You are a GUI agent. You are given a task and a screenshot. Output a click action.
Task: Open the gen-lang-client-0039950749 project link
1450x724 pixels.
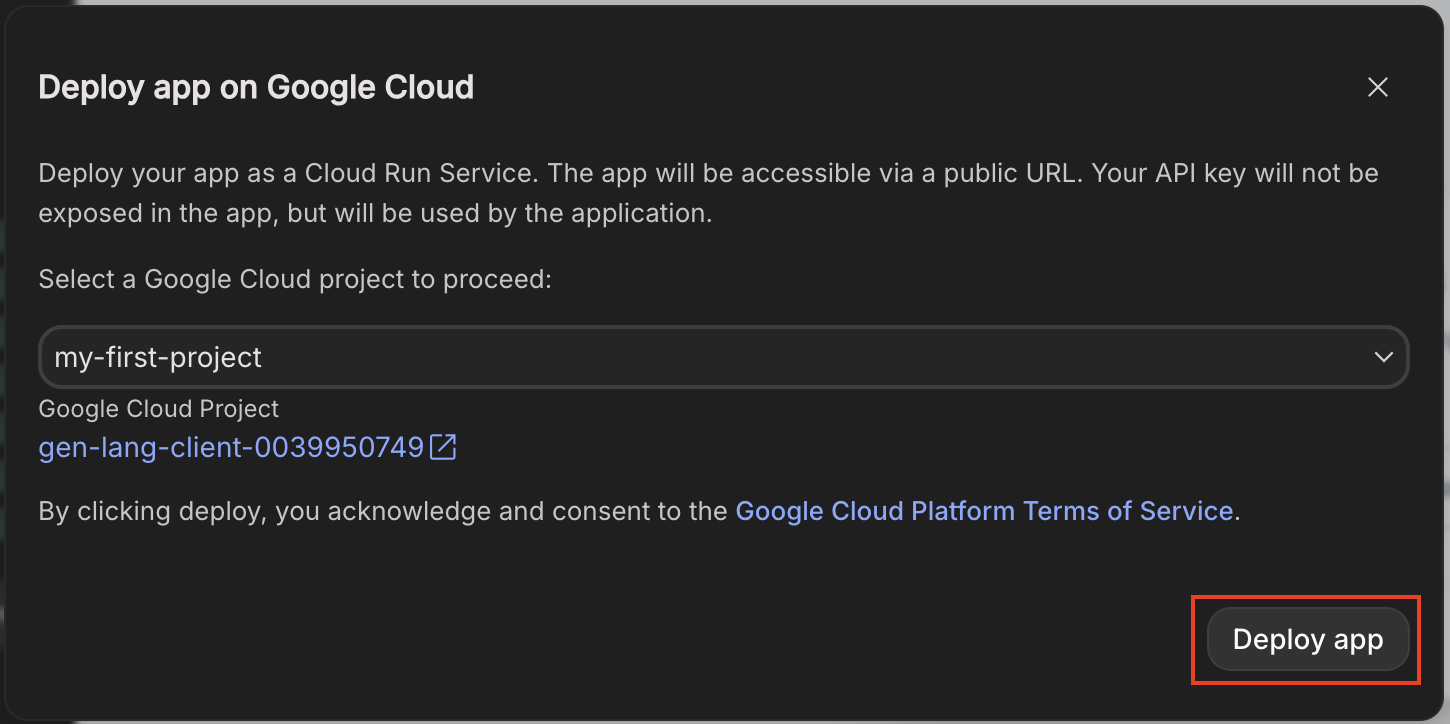tap(231, 447)
